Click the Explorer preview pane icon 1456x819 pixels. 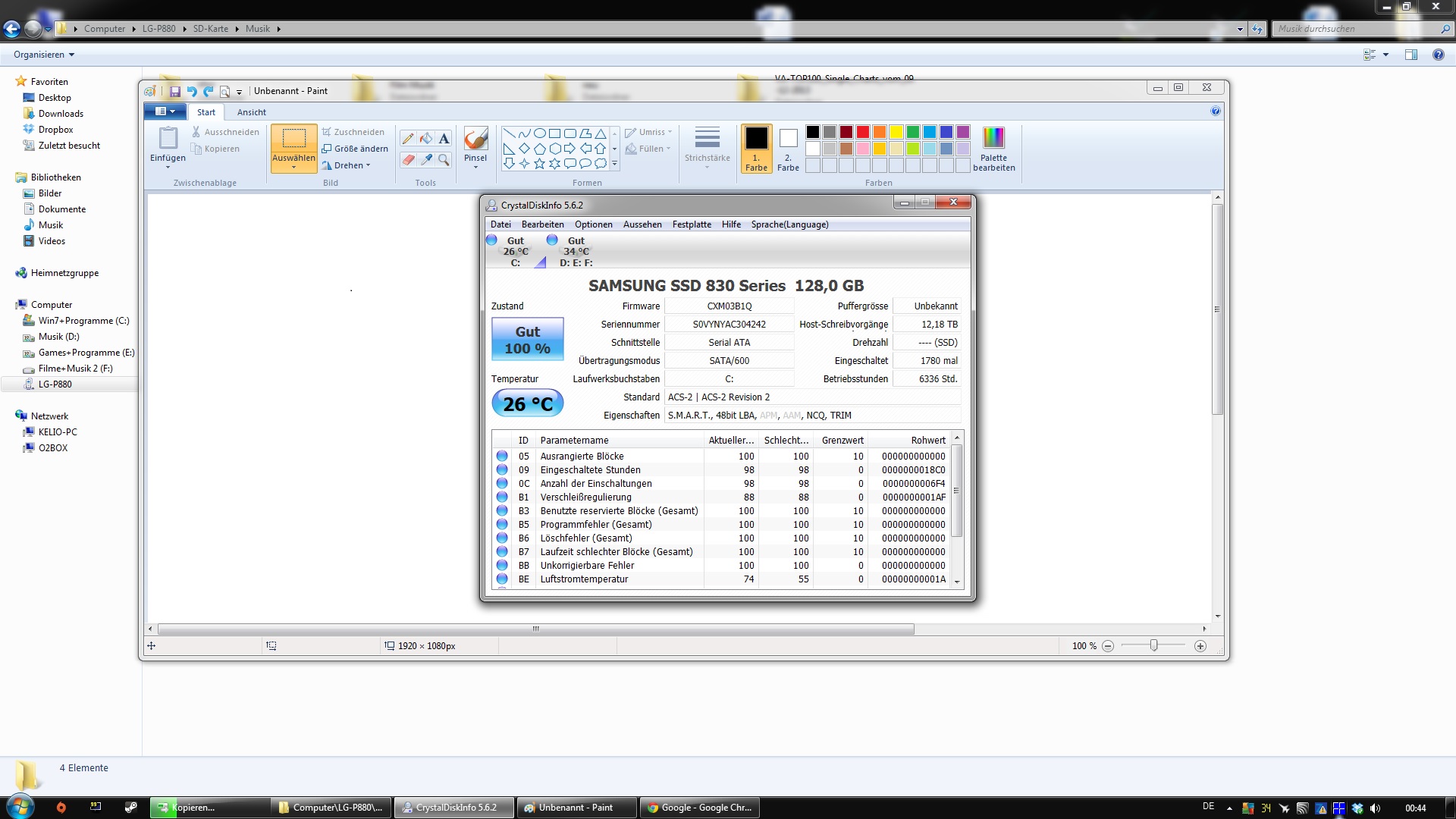[1411, 55]
